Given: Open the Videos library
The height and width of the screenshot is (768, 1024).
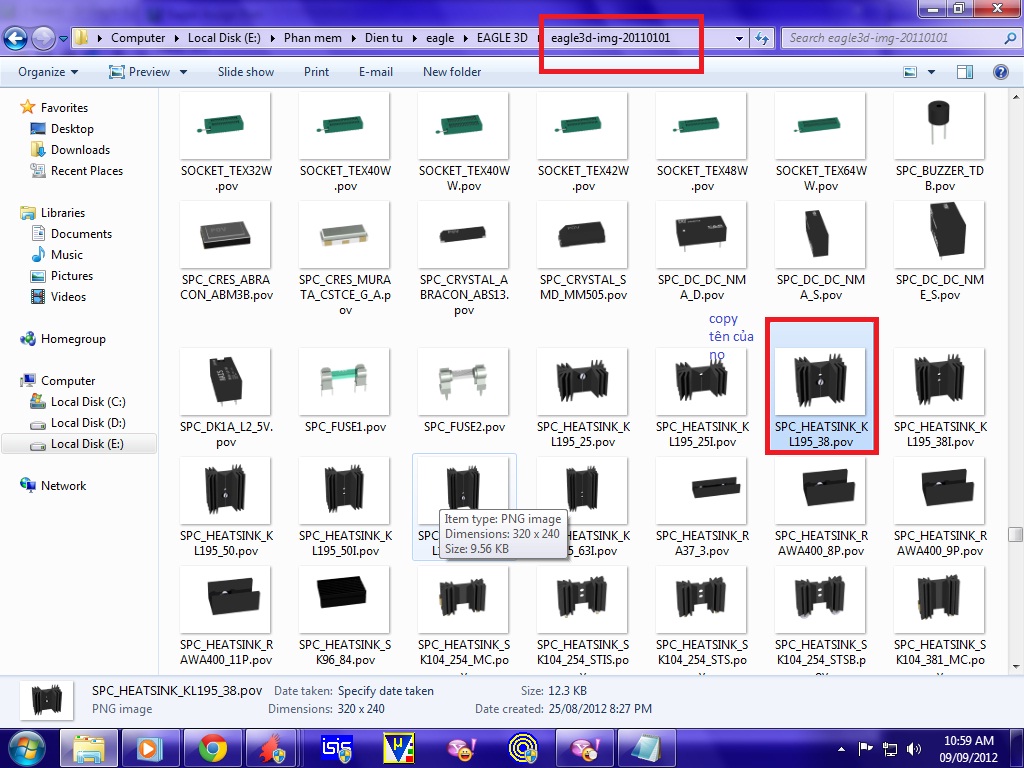Looking at the screenshot, I should tap(68, 296).
